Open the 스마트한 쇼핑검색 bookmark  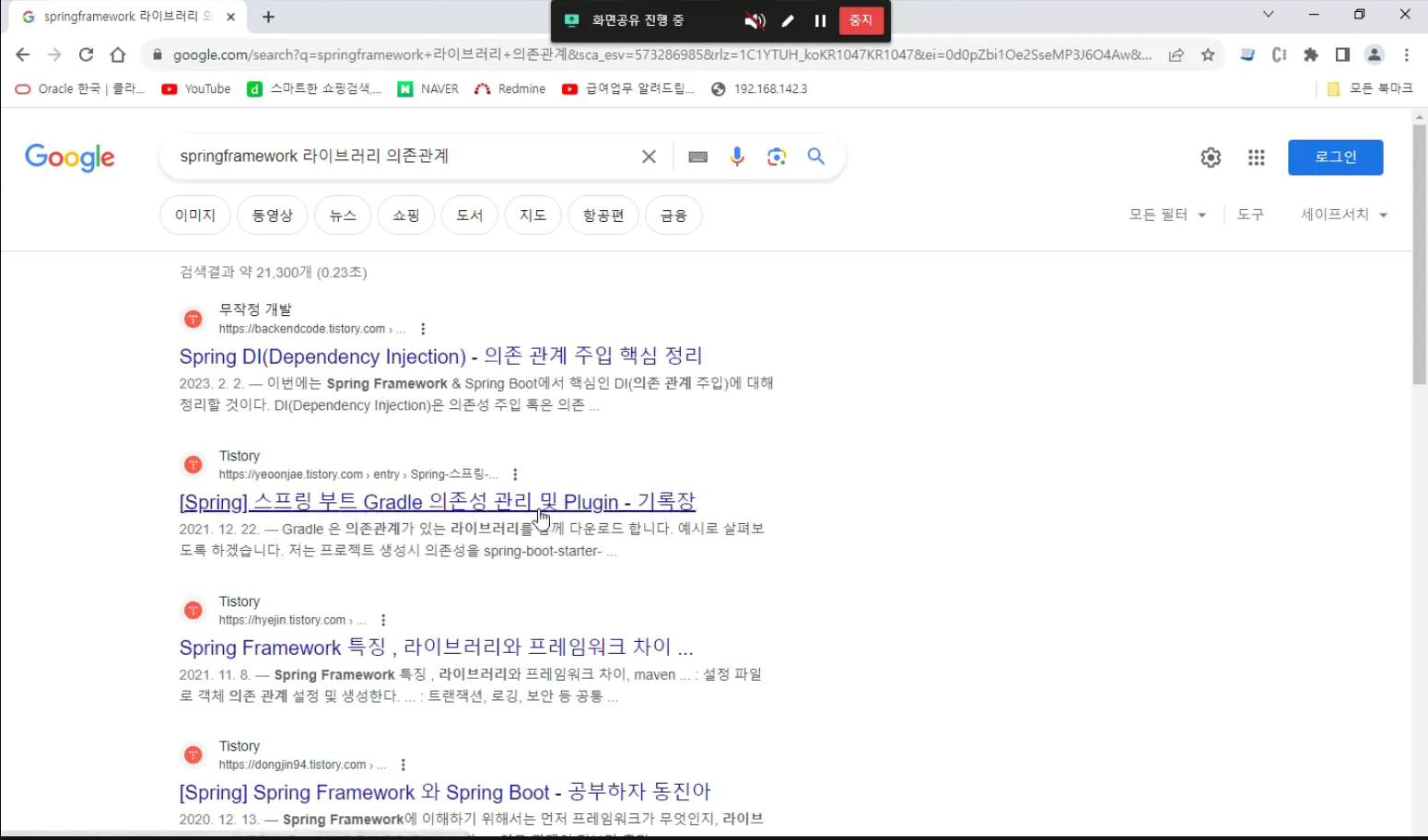[314, 88]
